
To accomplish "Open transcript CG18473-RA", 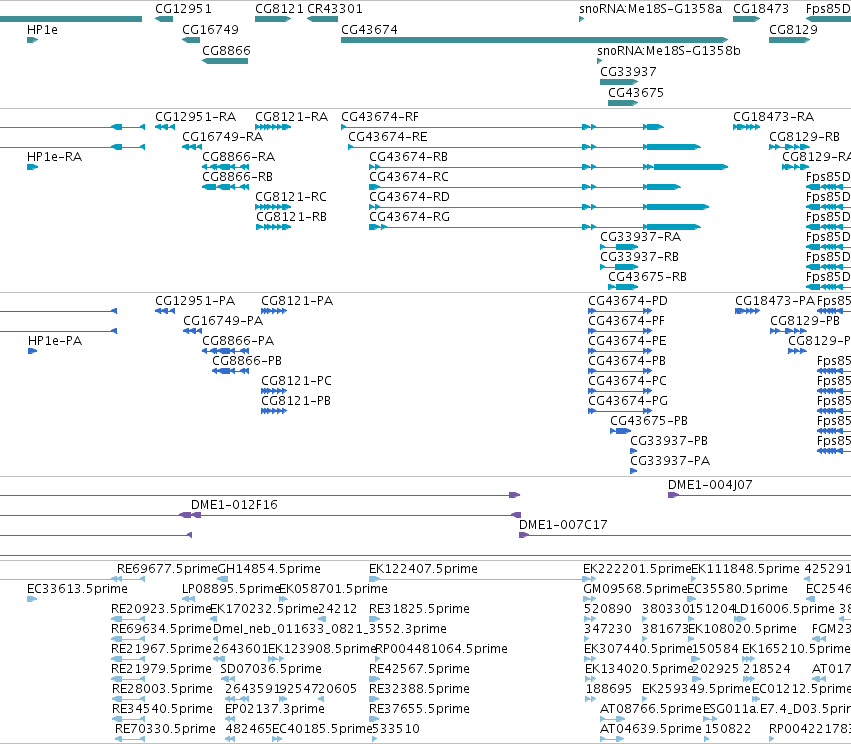I will point(746,127).
